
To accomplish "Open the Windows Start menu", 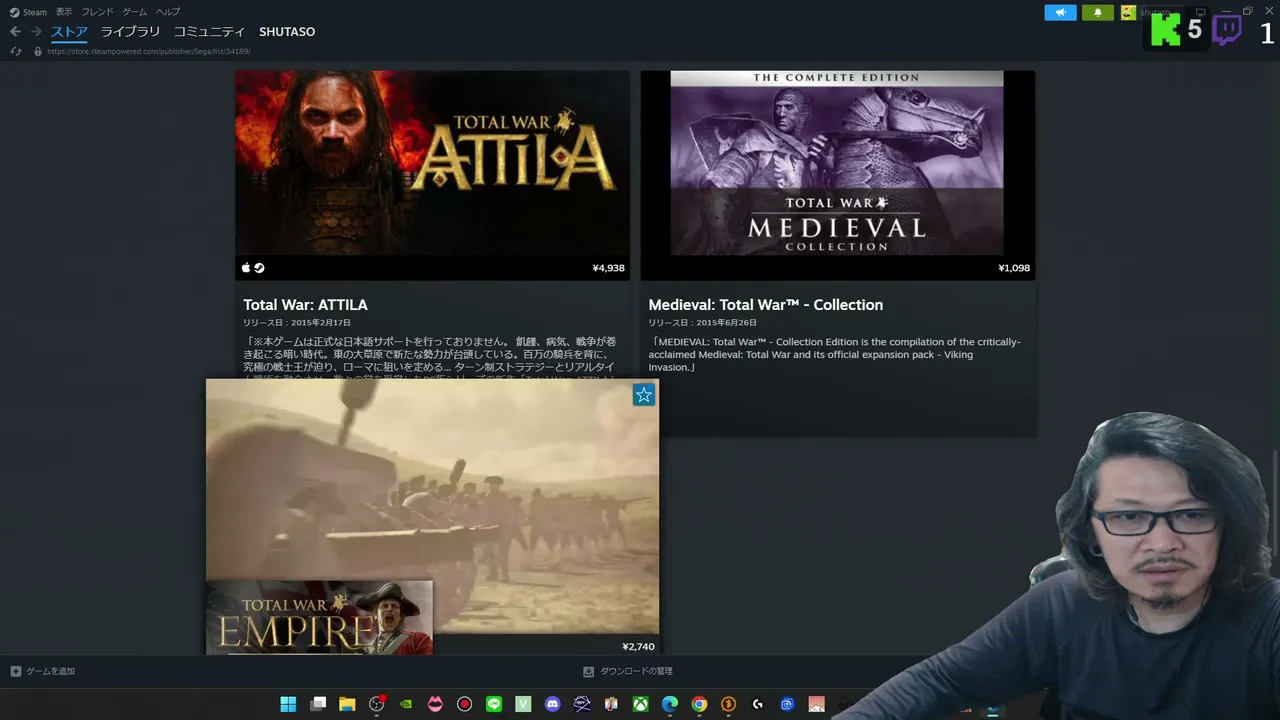I will [288, 704].
